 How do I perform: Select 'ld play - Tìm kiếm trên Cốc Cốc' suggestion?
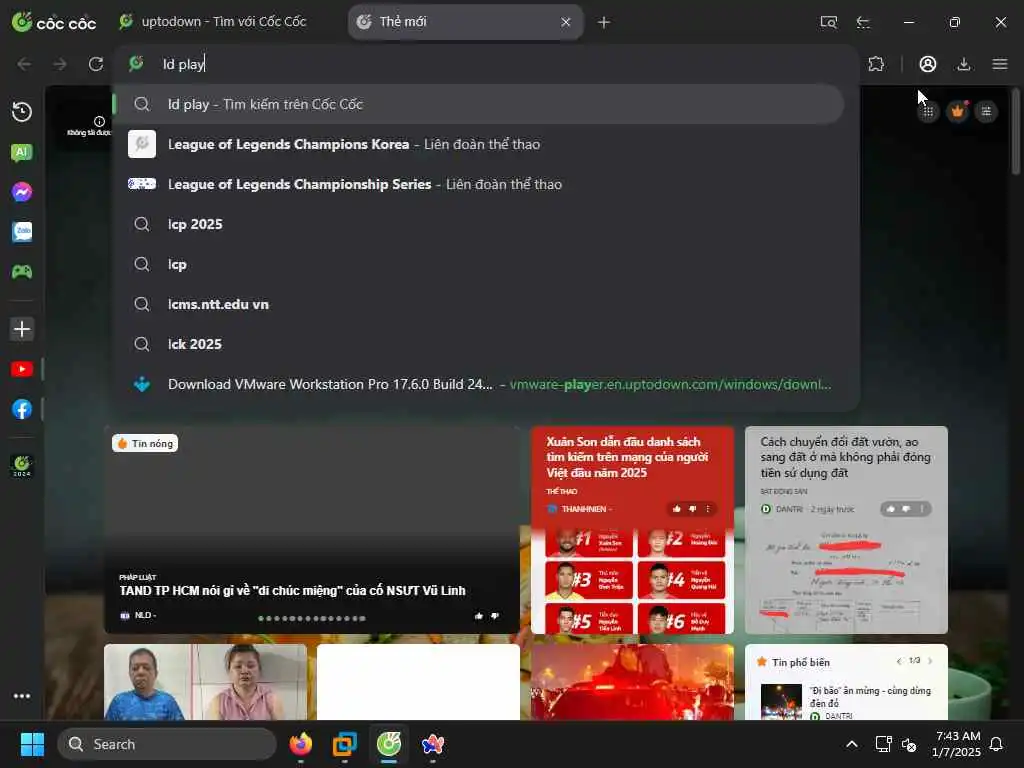coord(479,104)
